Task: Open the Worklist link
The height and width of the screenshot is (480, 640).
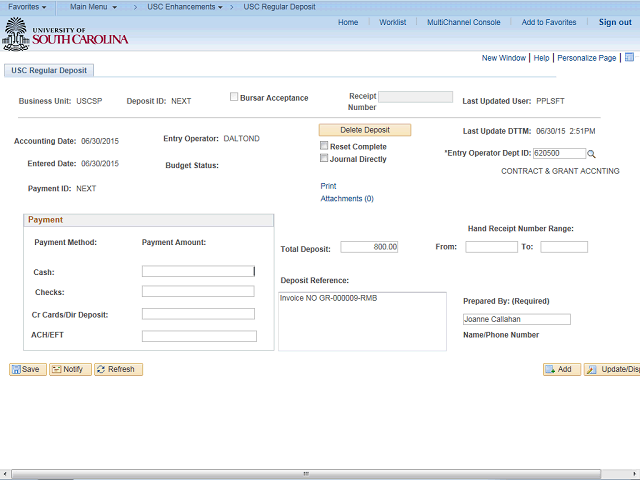Action: point(393,22)
